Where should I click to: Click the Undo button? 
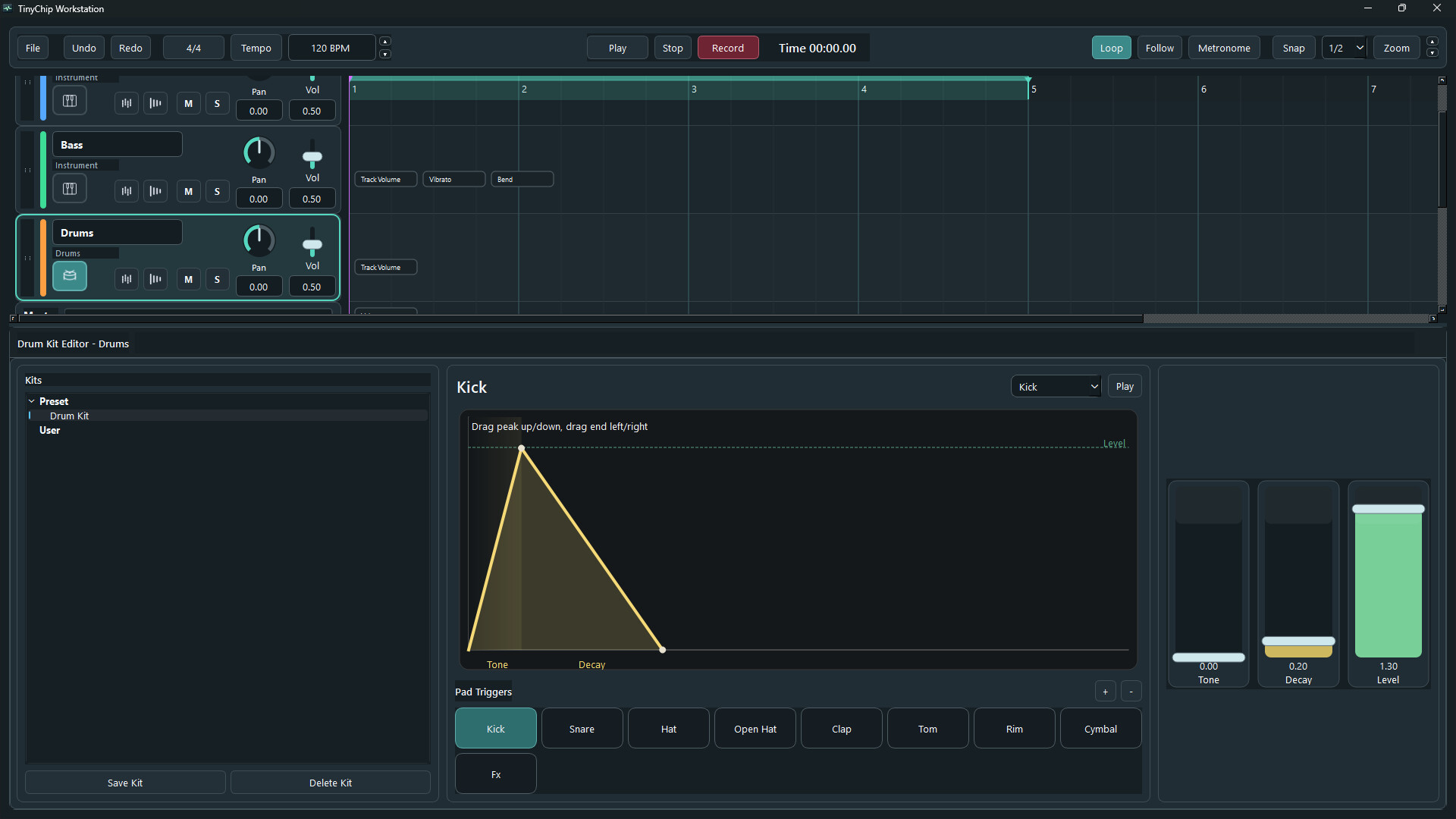tap(83, 48)
